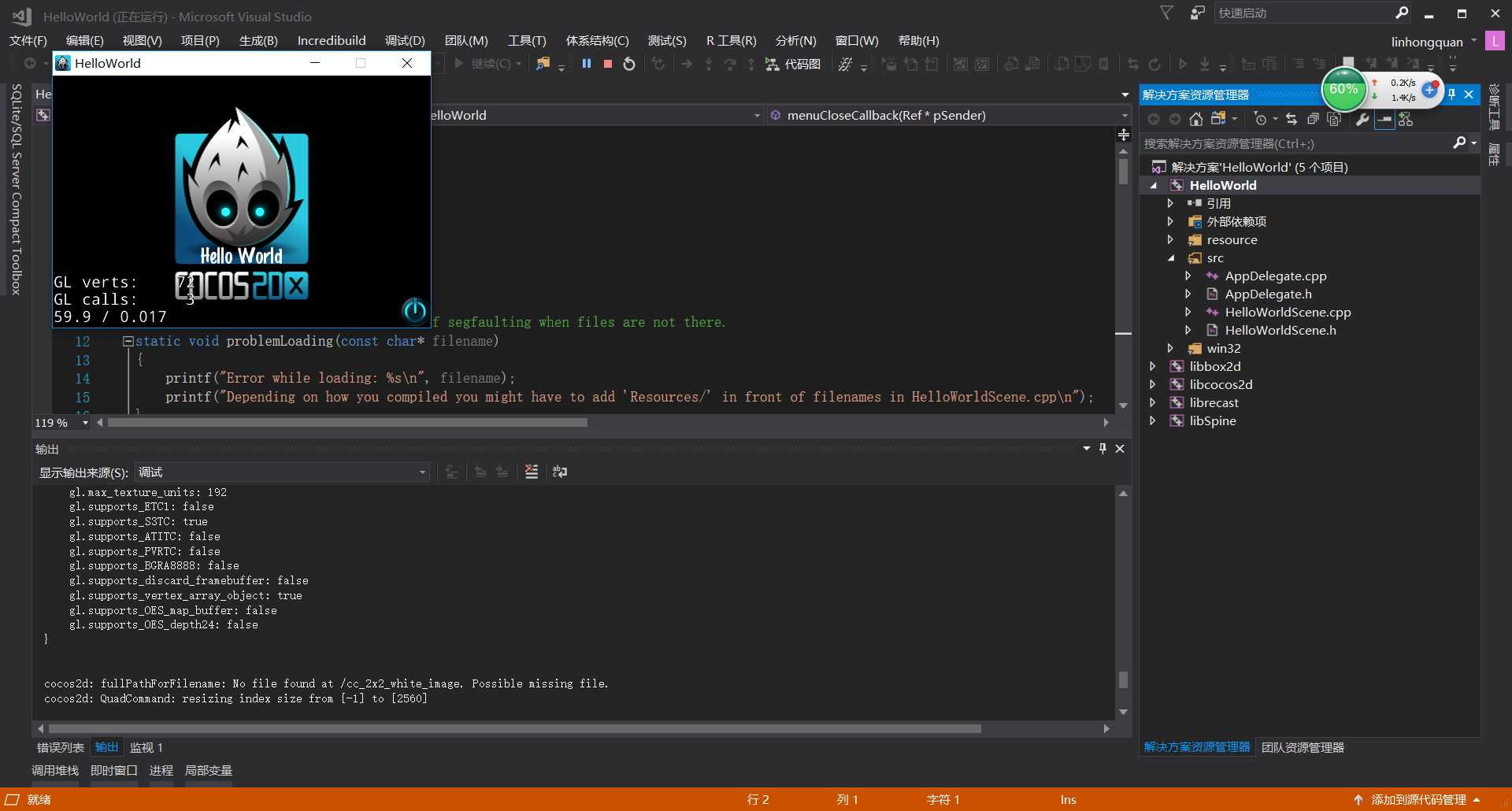Restart the debug session icon

629,64
